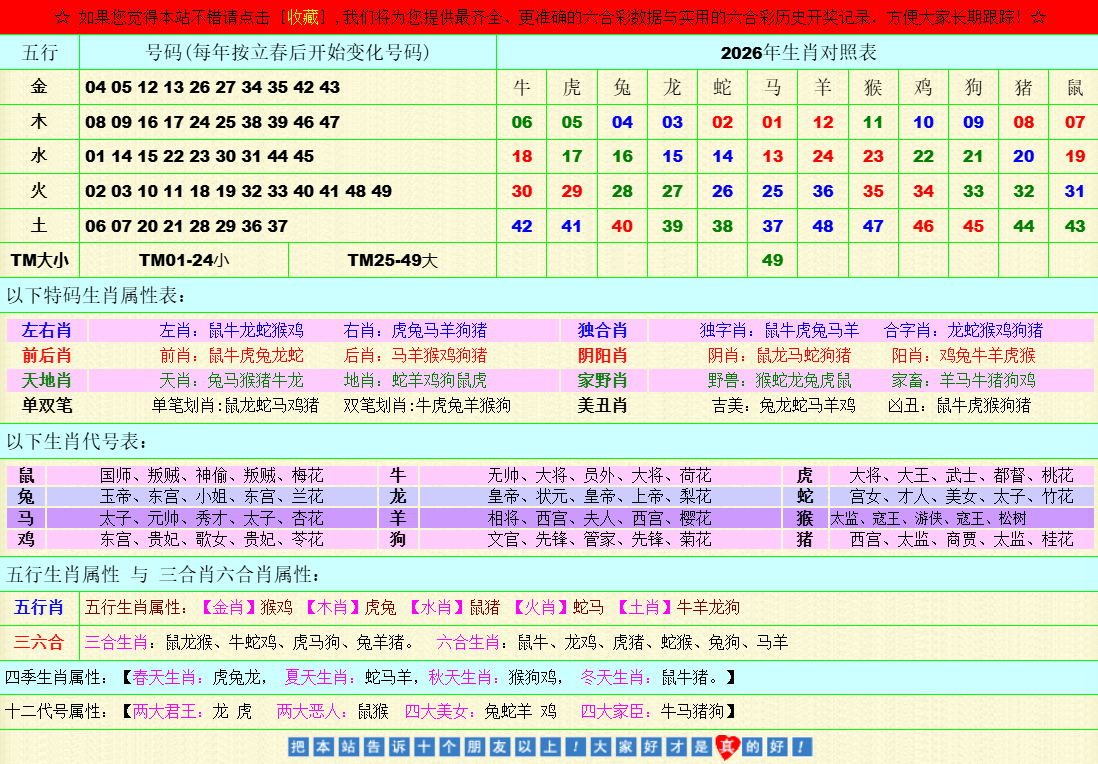Select the 五行肖 row label
The height and width of the screenshot is (764, 1098).
(39, 607)
